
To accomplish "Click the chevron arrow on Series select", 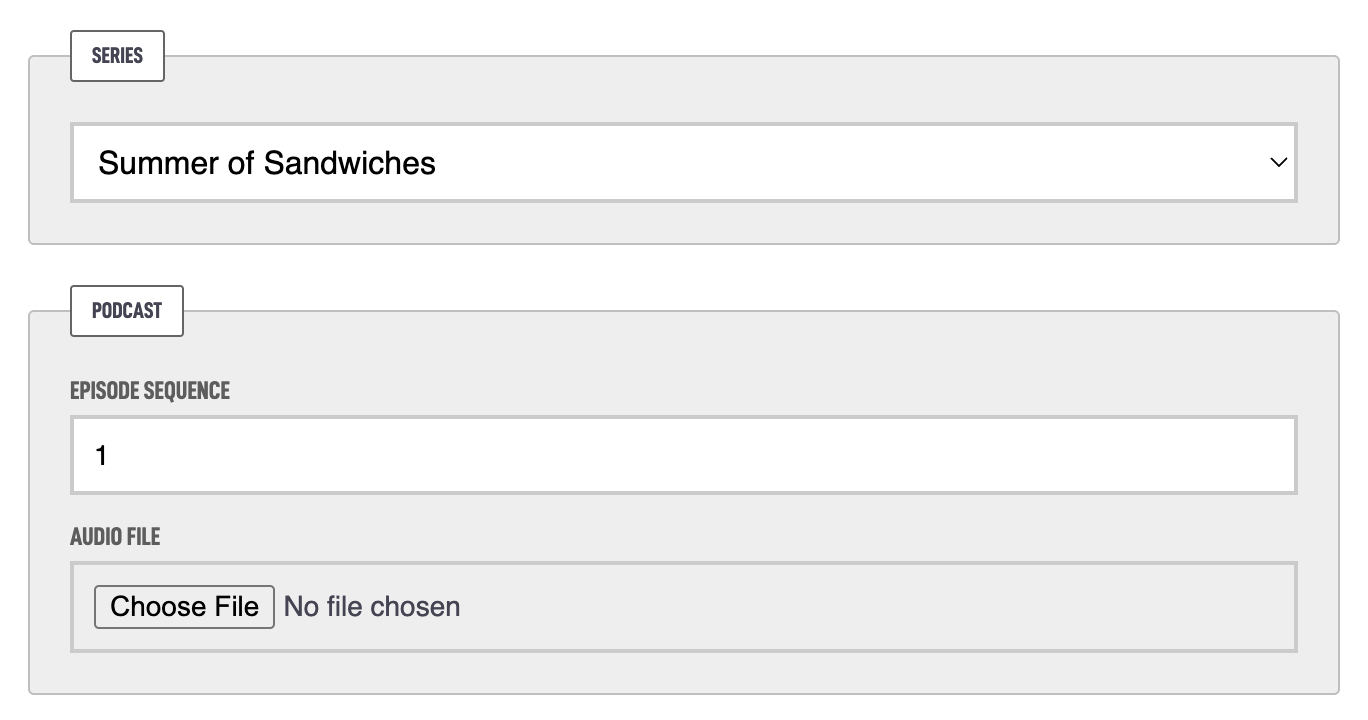I will click(1278, 162).
